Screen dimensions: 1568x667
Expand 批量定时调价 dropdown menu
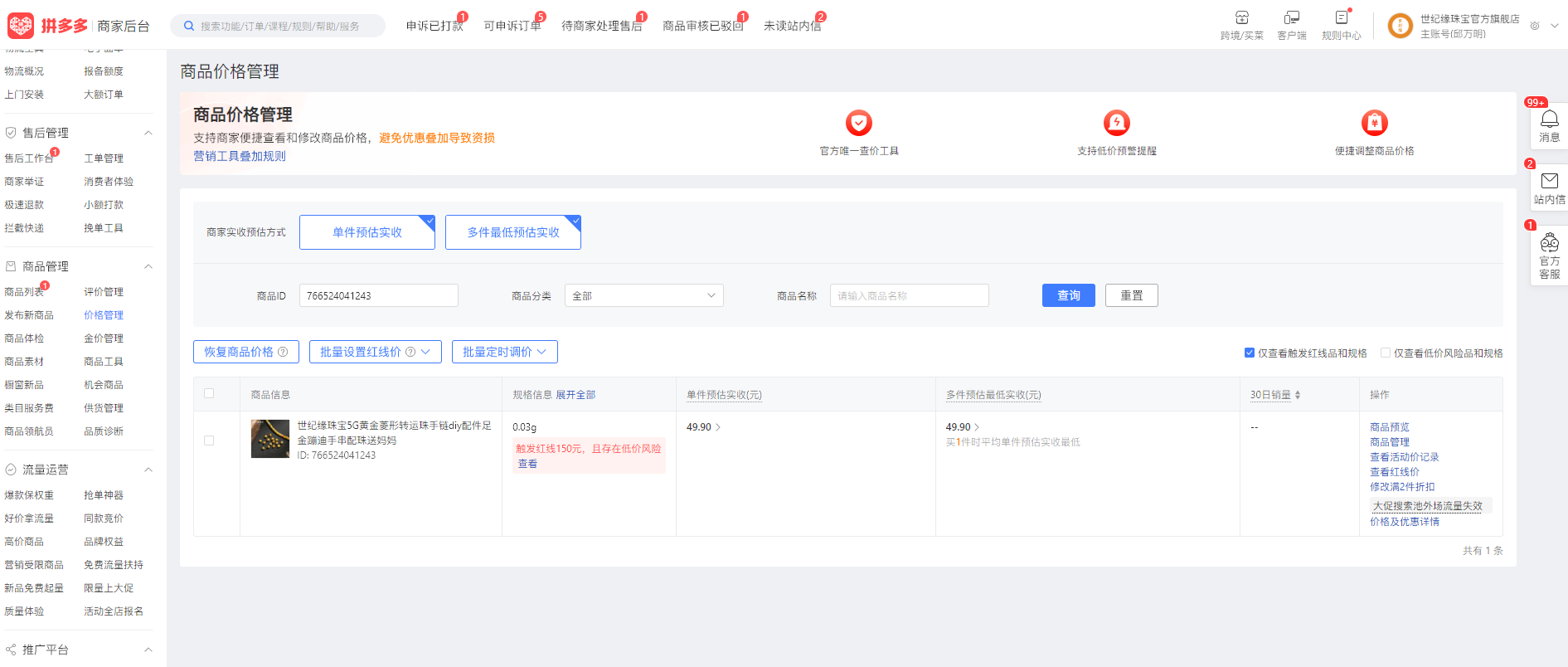tap(504, 352)
